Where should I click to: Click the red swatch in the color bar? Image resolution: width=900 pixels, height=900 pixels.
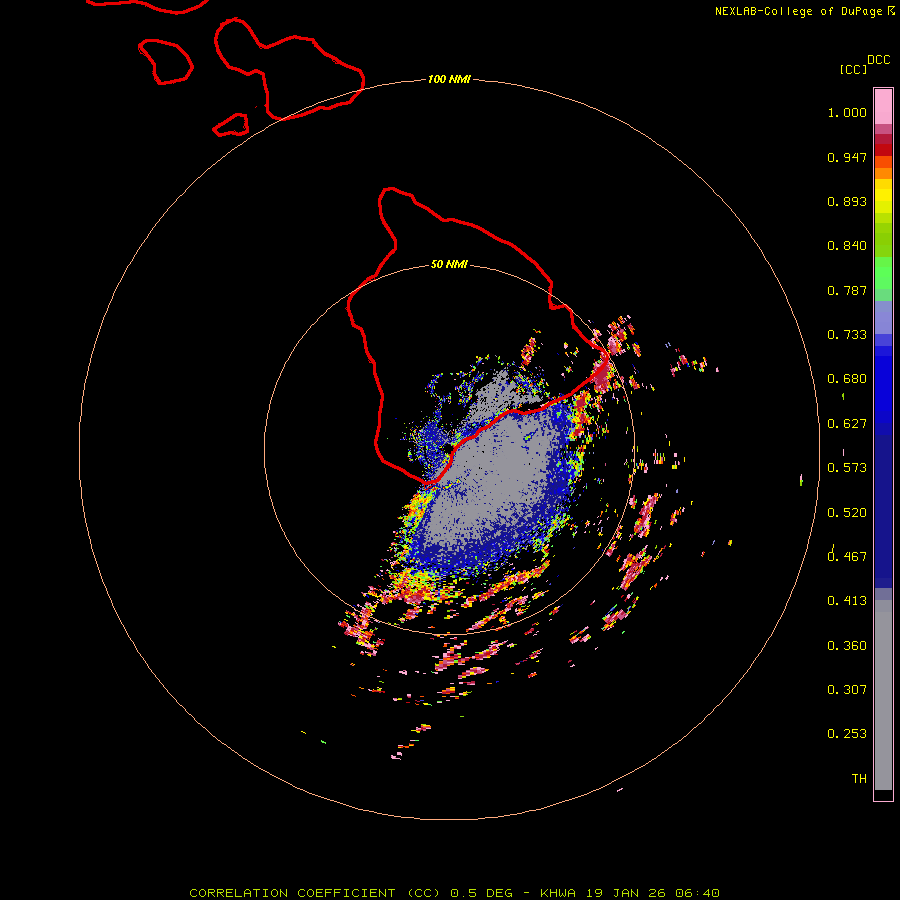click(x=883, y=150)
